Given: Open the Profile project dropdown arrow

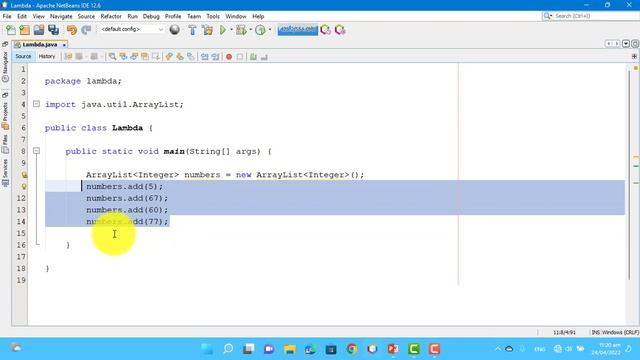Looking at the screenshot, I should (x=270, y=30).
